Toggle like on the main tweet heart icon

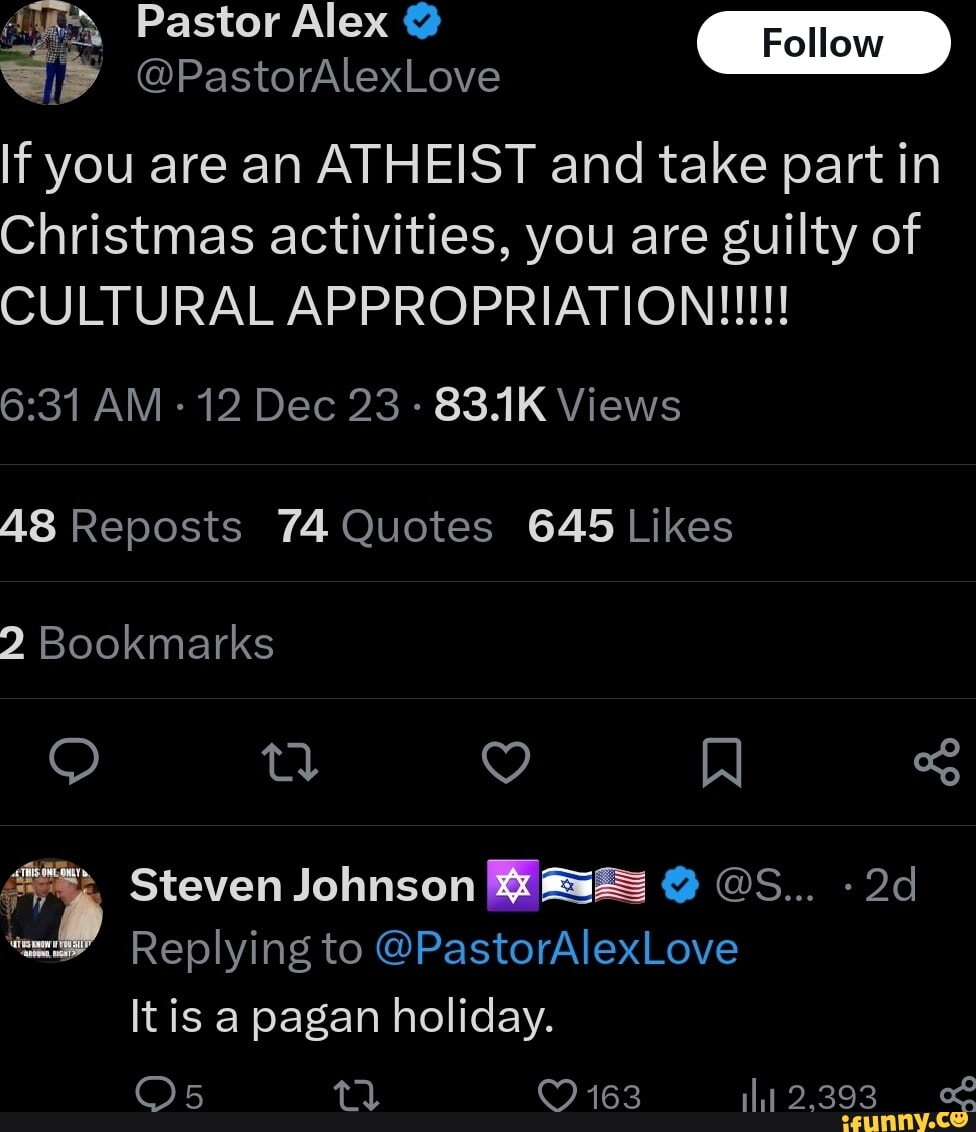[x=506, y=761]
